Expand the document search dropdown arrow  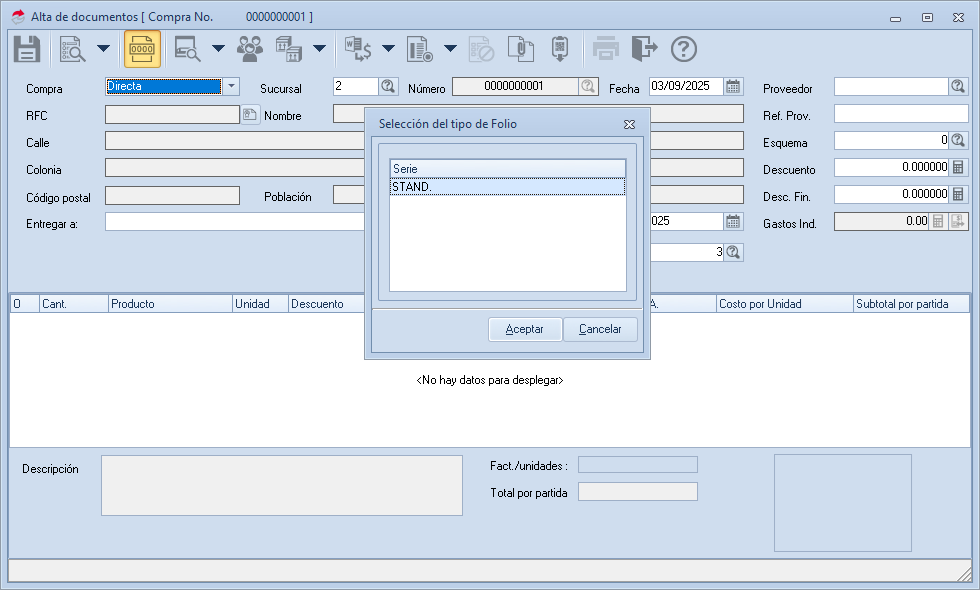pyautogui.click(x=103, y=48)
